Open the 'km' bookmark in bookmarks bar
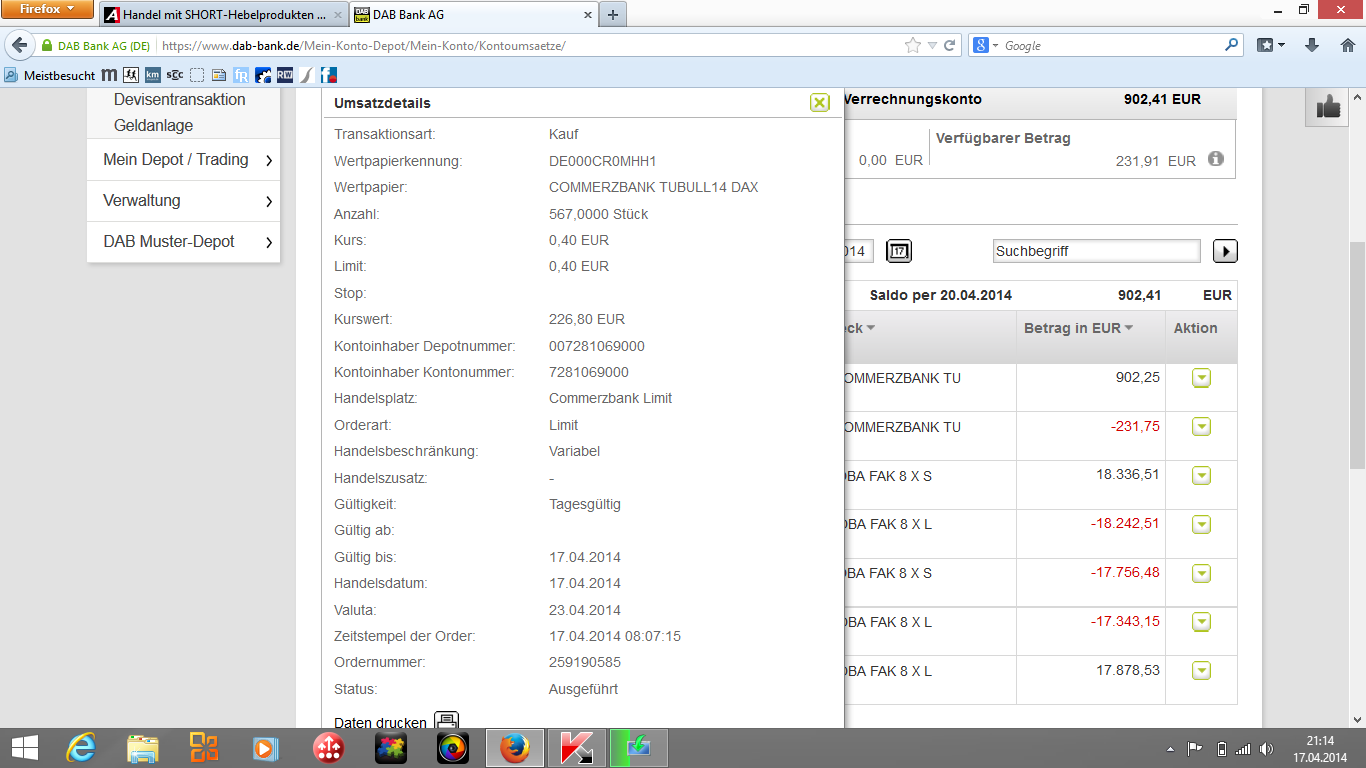Screen dimensions: 1366x768 click(152, 75)
